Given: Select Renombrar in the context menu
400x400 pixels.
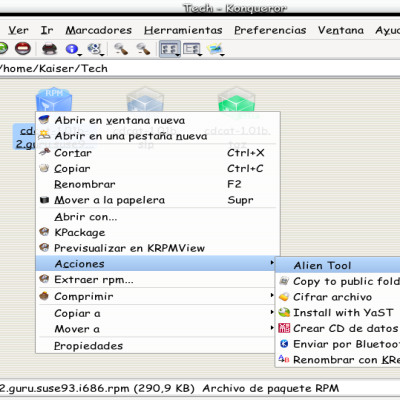Looking at the screenshot, I should tap(158, 184).
